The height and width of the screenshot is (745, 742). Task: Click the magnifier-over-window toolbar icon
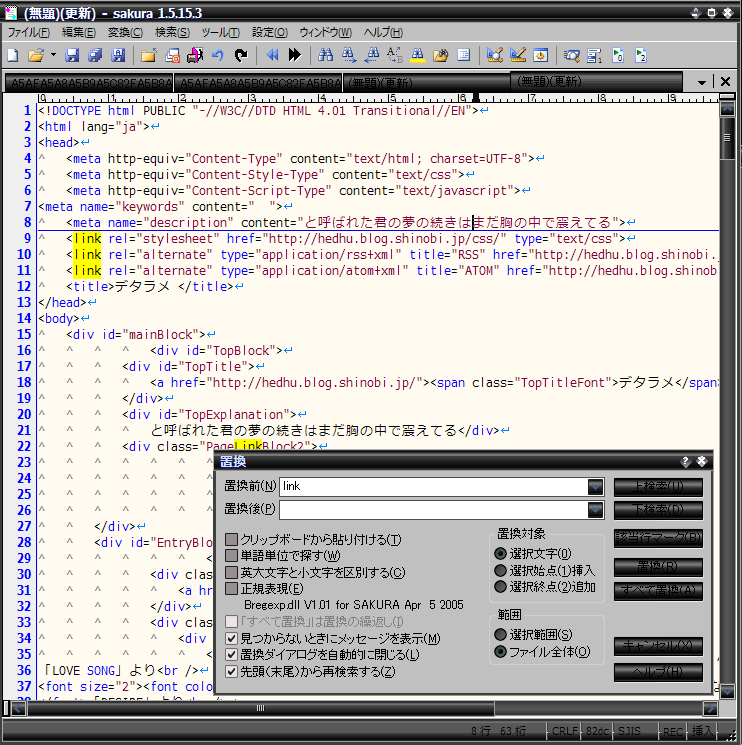(x=571, y=56)
